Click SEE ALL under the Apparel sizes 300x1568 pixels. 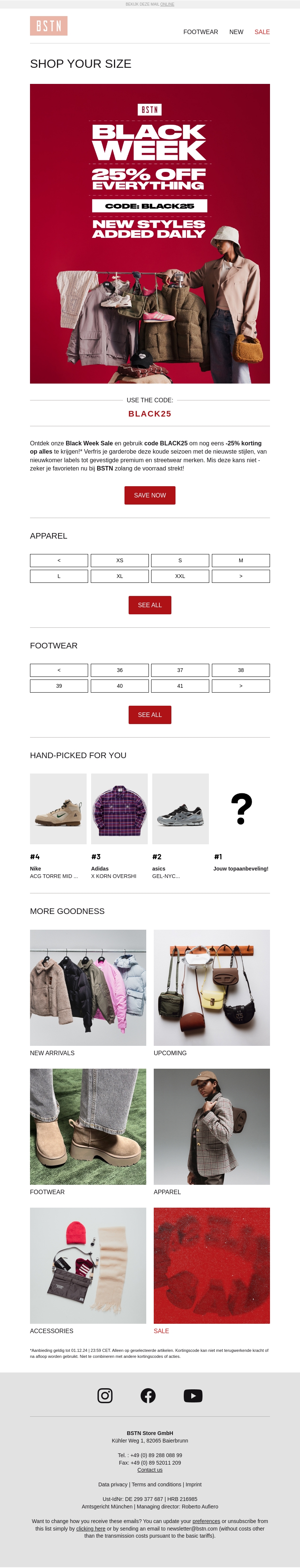[150, 605]
